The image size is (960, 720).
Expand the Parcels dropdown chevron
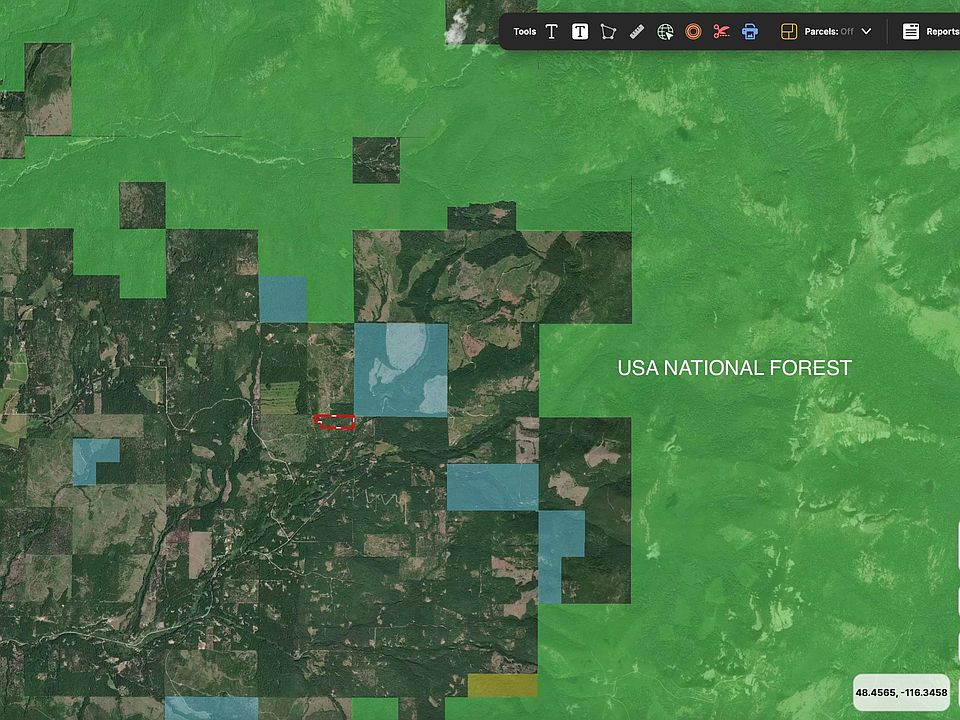coord(866,32)
